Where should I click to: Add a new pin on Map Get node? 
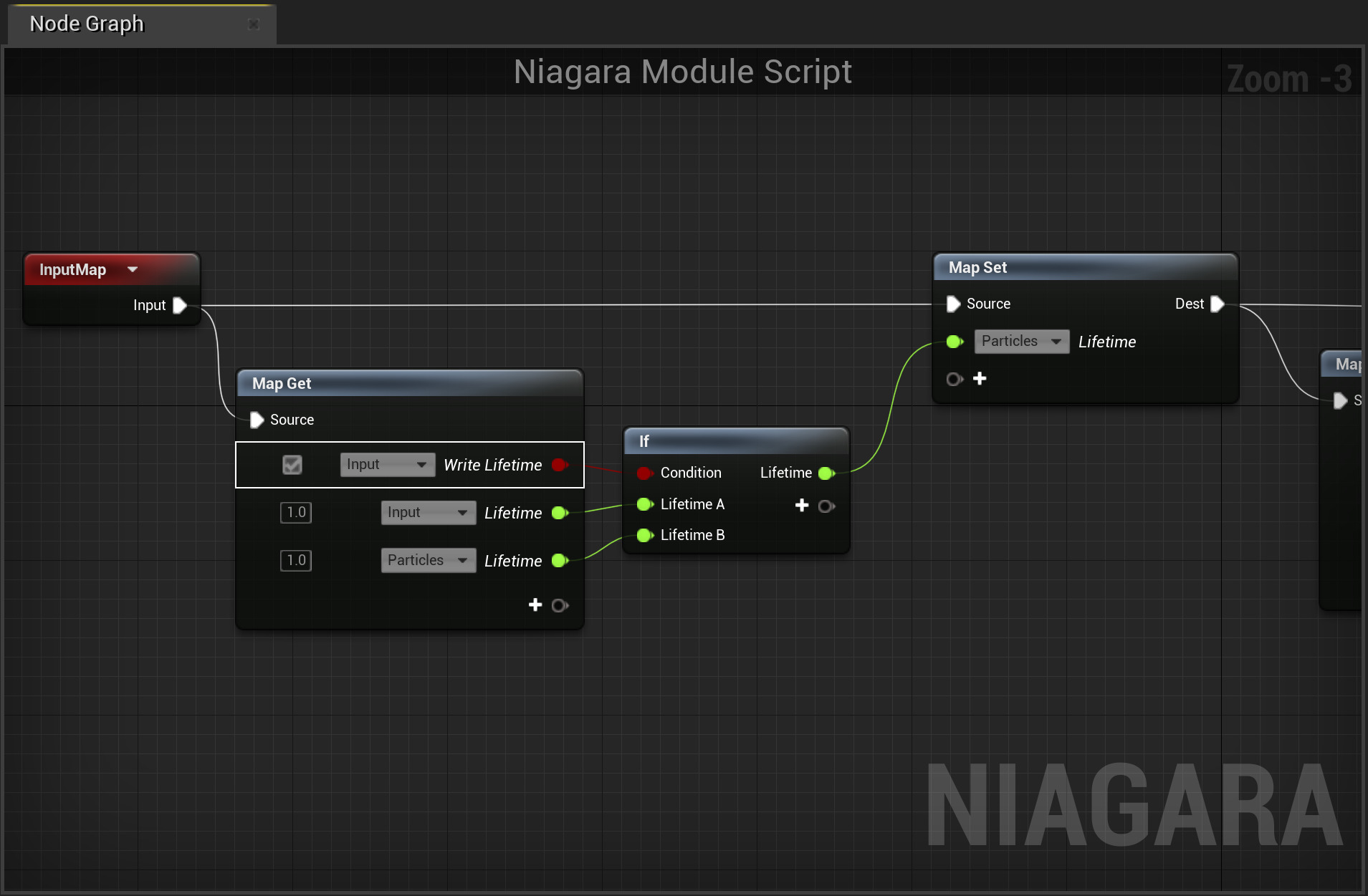[x=535, y=605]
